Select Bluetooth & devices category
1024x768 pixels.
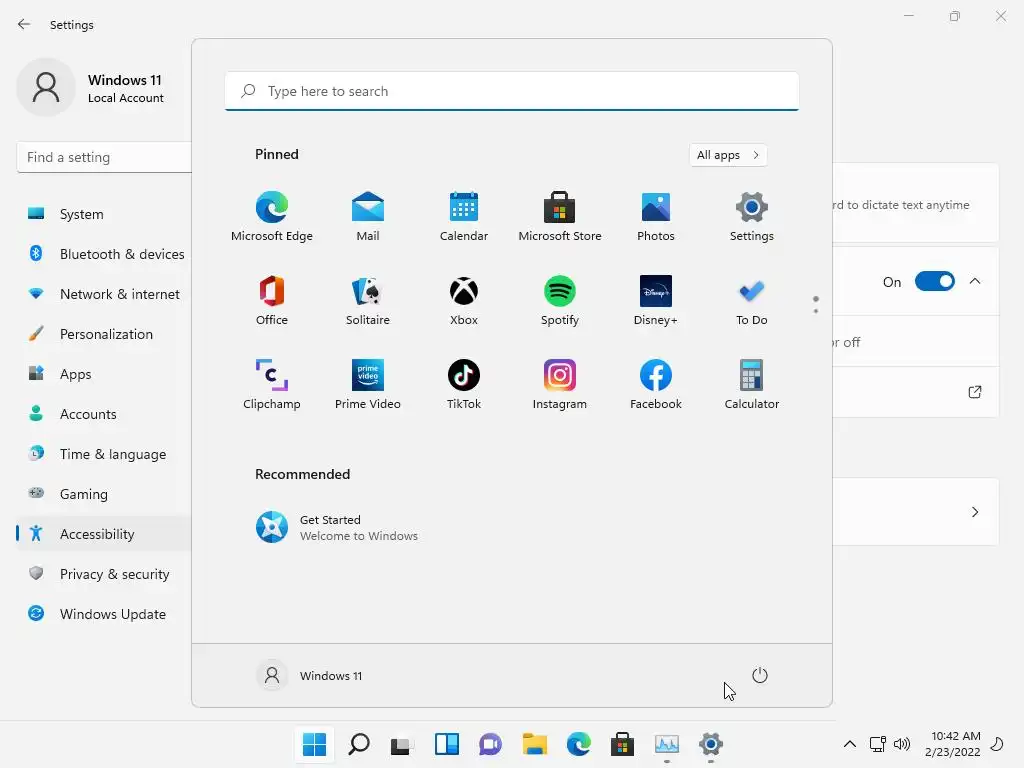pos(104,254)
